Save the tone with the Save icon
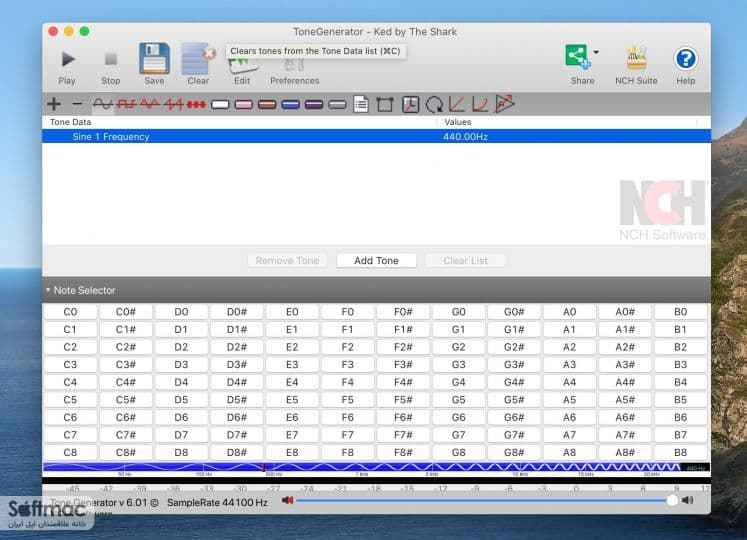This screenshot has width=747, height=540. coord(154,64)
